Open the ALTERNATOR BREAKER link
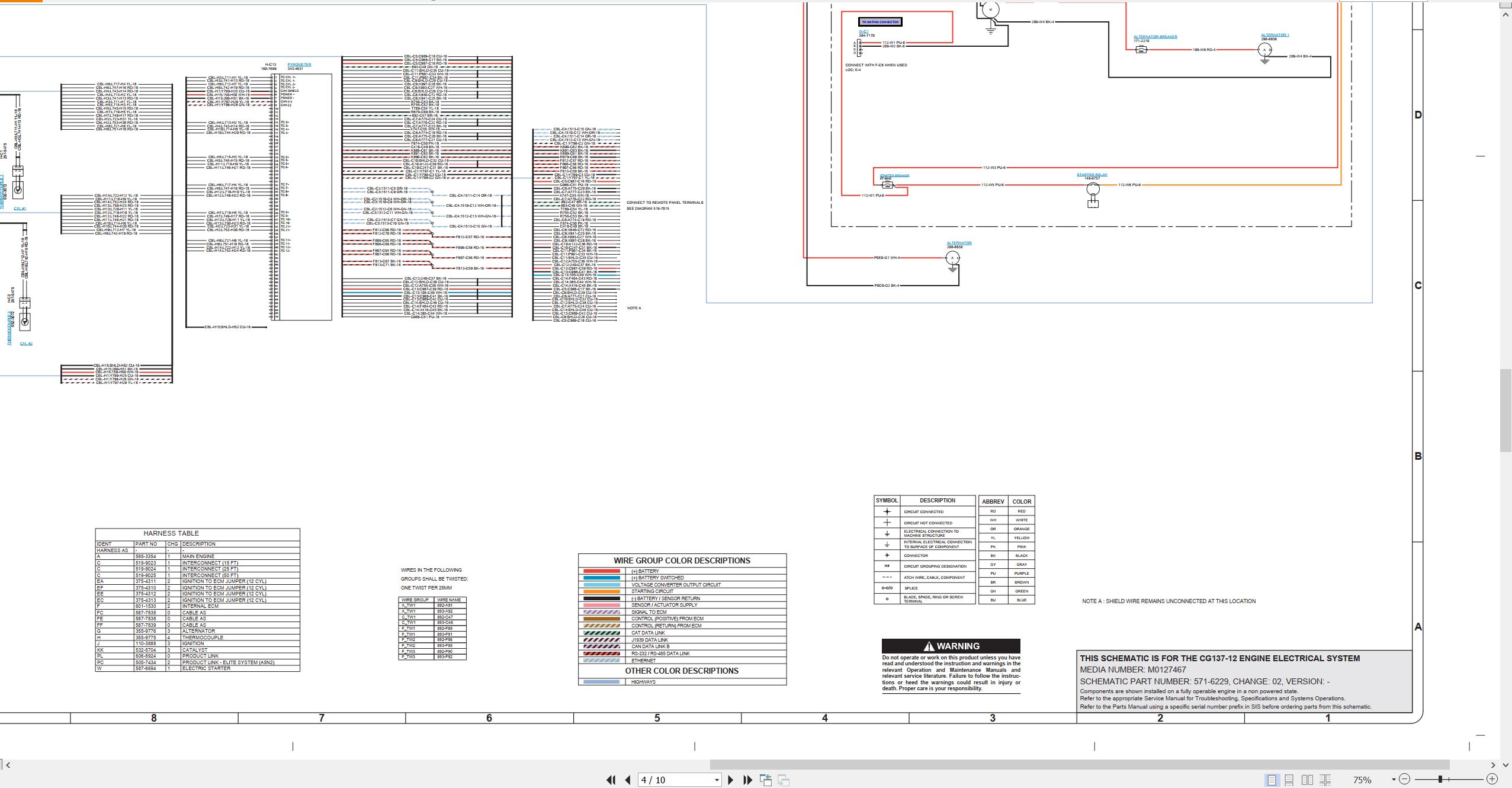This screenshot has width=1512, height=788. point(1155,37)
